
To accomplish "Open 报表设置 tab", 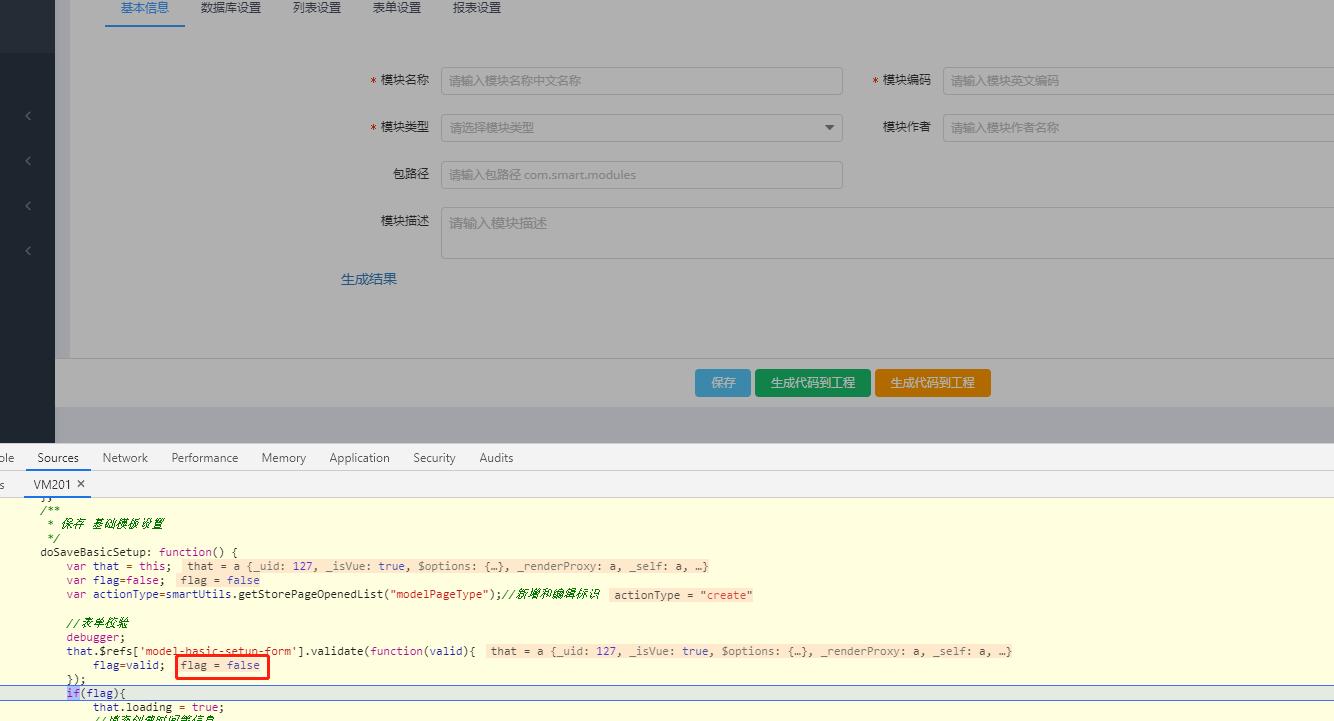I will pos(477,8).
